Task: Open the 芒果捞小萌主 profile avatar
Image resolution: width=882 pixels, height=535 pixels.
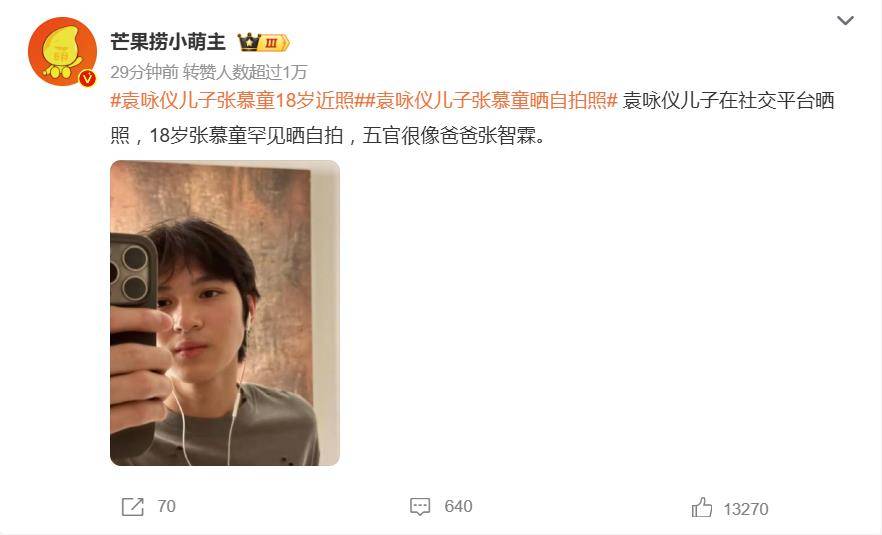Action: point(62,51)
